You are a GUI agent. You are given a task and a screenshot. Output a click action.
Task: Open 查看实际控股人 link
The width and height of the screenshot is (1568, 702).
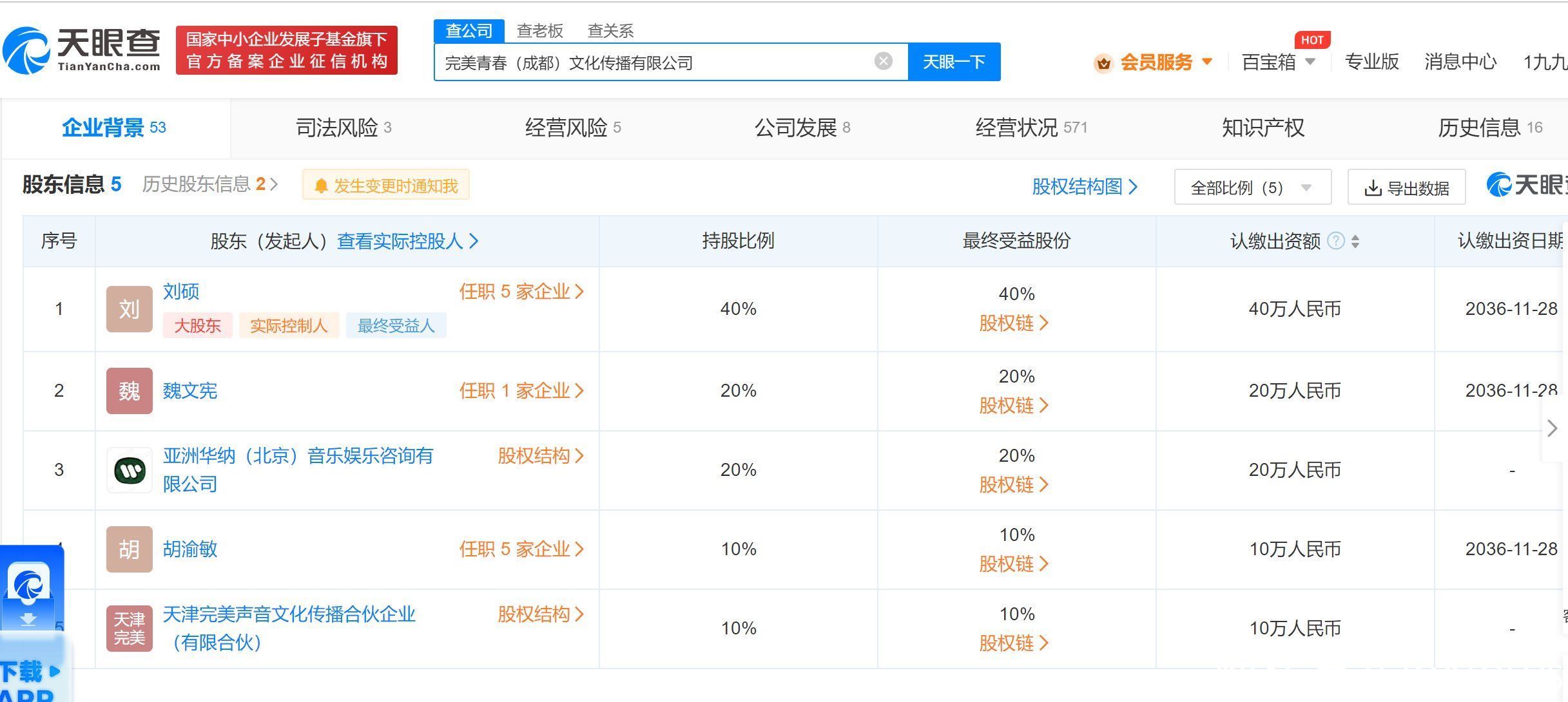[408, 241]
